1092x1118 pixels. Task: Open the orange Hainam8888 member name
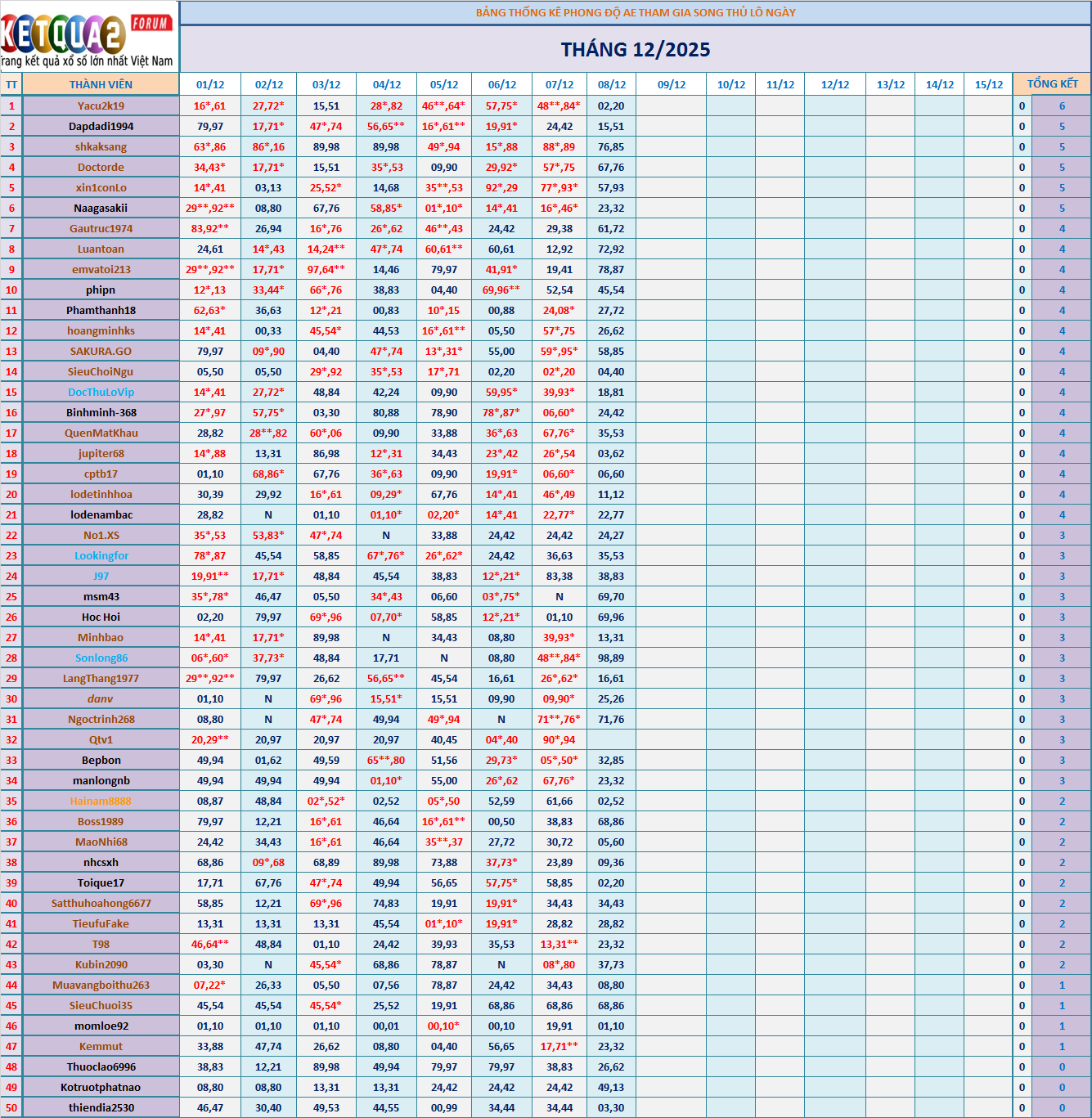click(101, 801)
